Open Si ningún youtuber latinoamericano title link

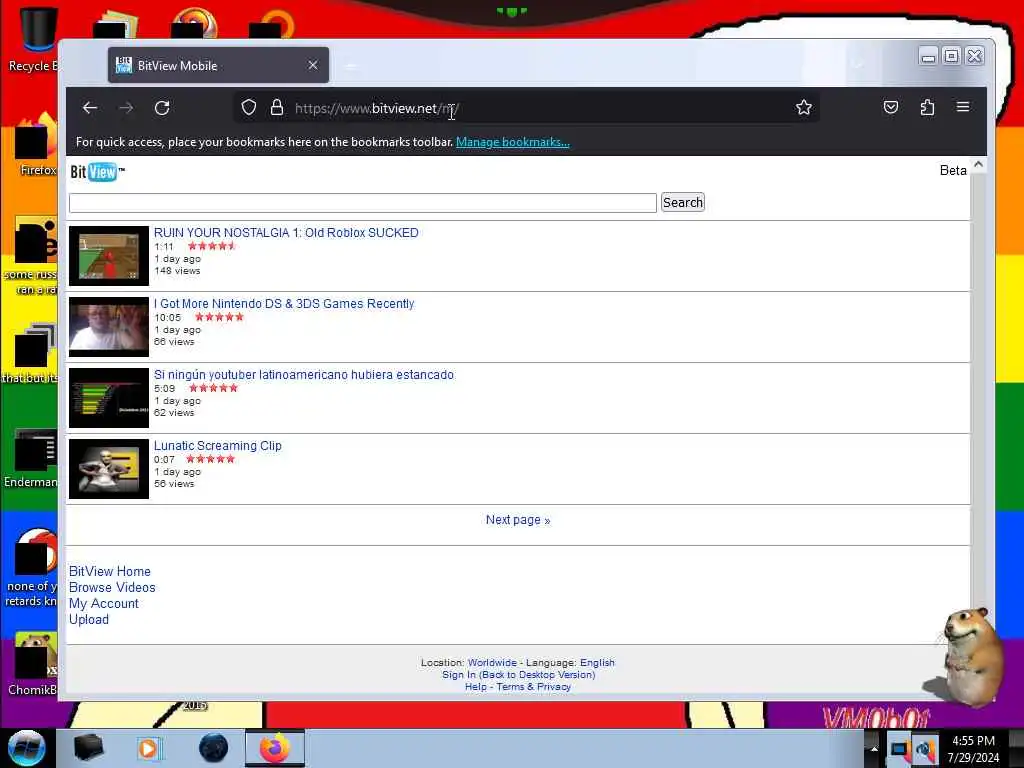click(304, 375)
